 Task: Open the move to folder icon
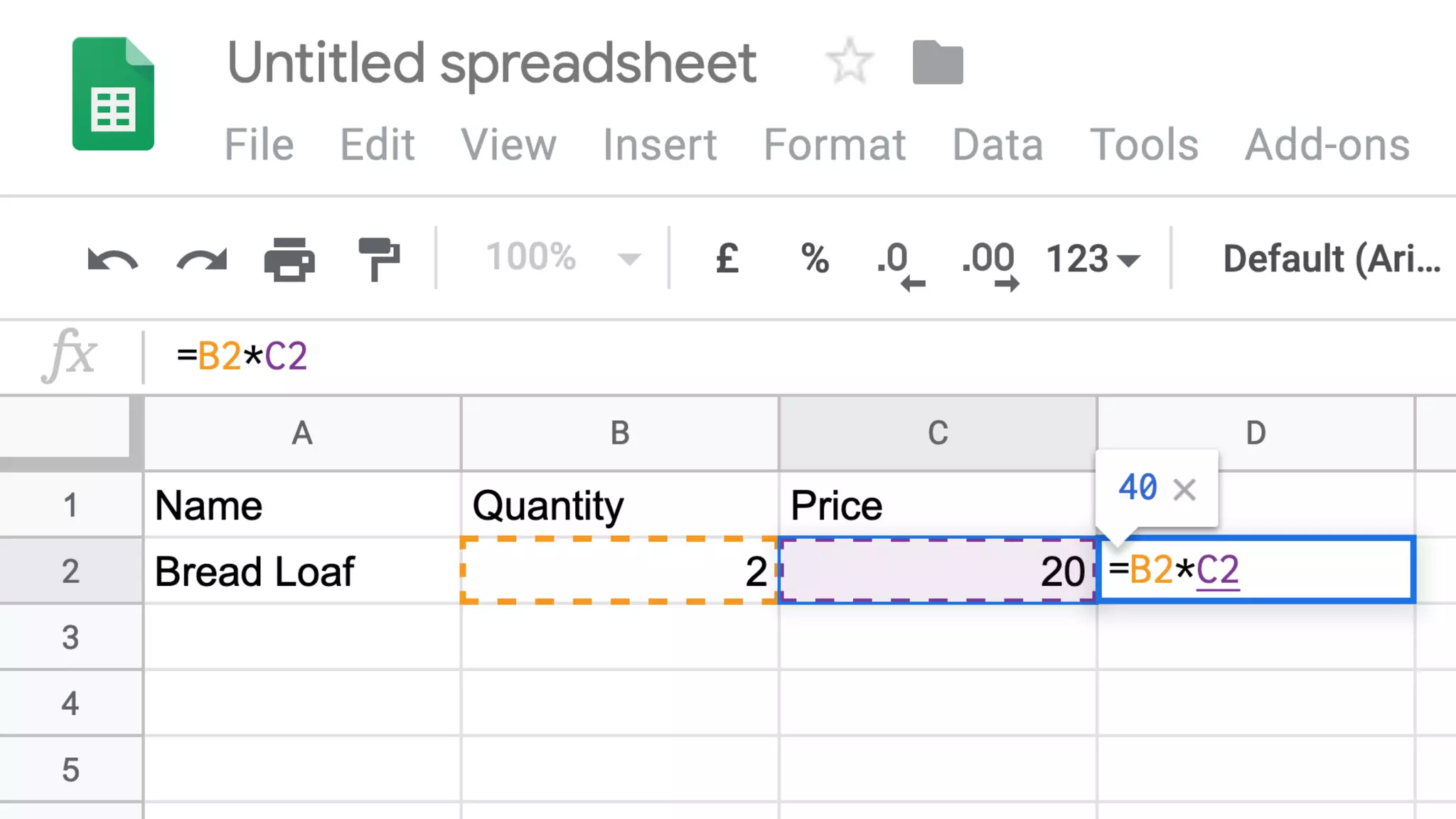click(x=938, y=63)
